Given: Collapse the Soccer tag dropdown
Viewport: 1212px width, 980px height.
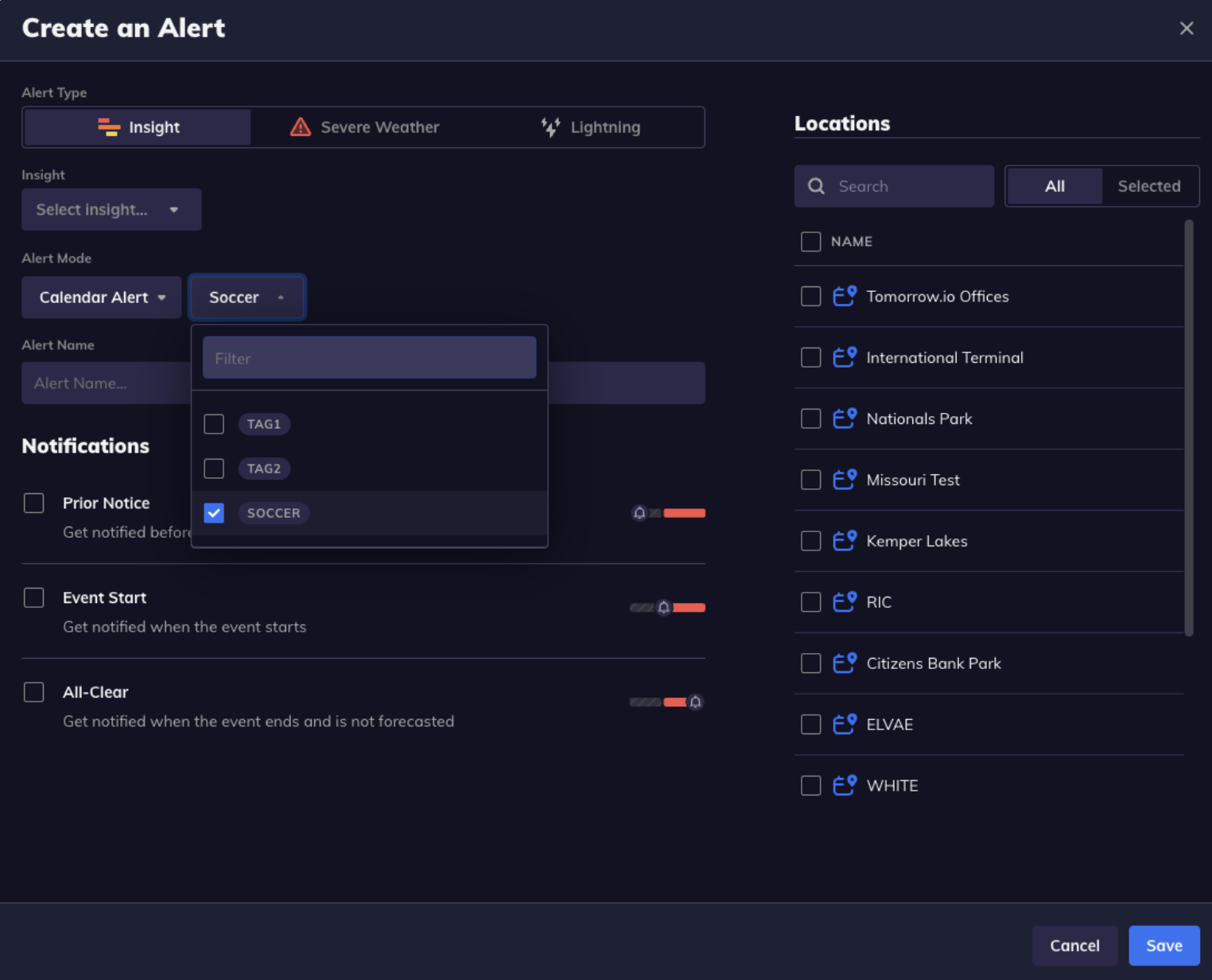Looking at the screenshot, I should (247, 297).
